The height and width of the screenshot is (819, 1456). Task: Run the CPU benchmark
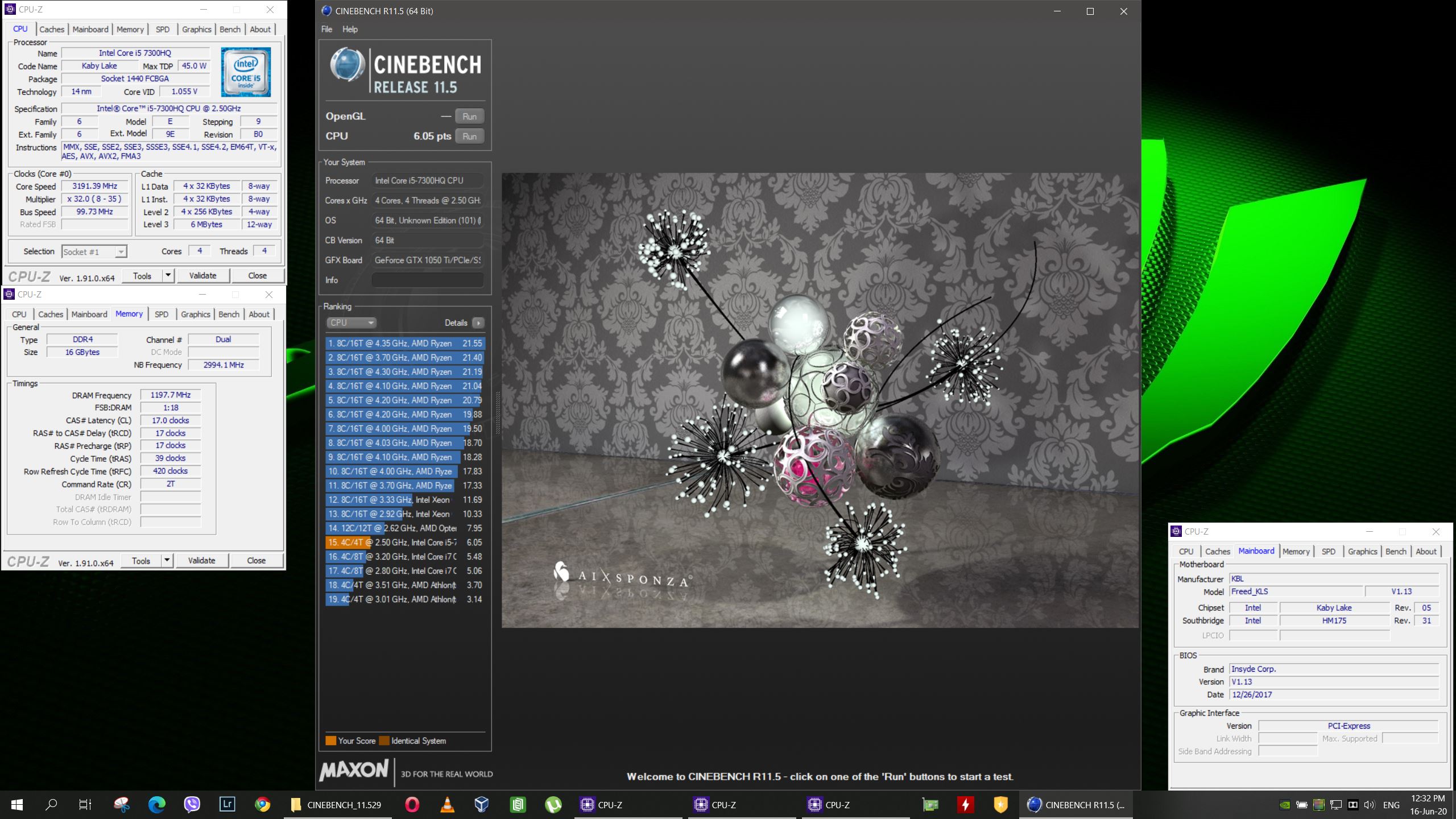tap(469, 136)
